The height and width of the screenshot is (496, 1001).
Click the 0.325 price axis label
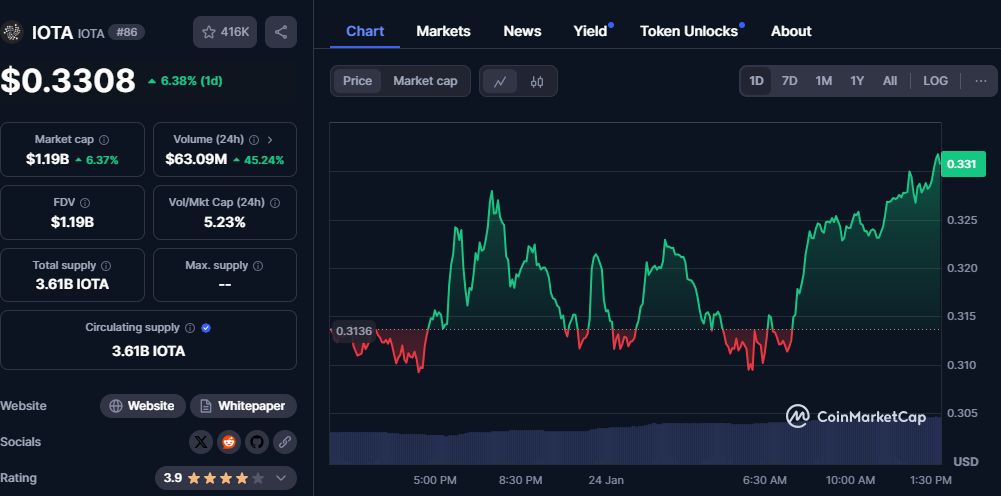pos(960,220)
